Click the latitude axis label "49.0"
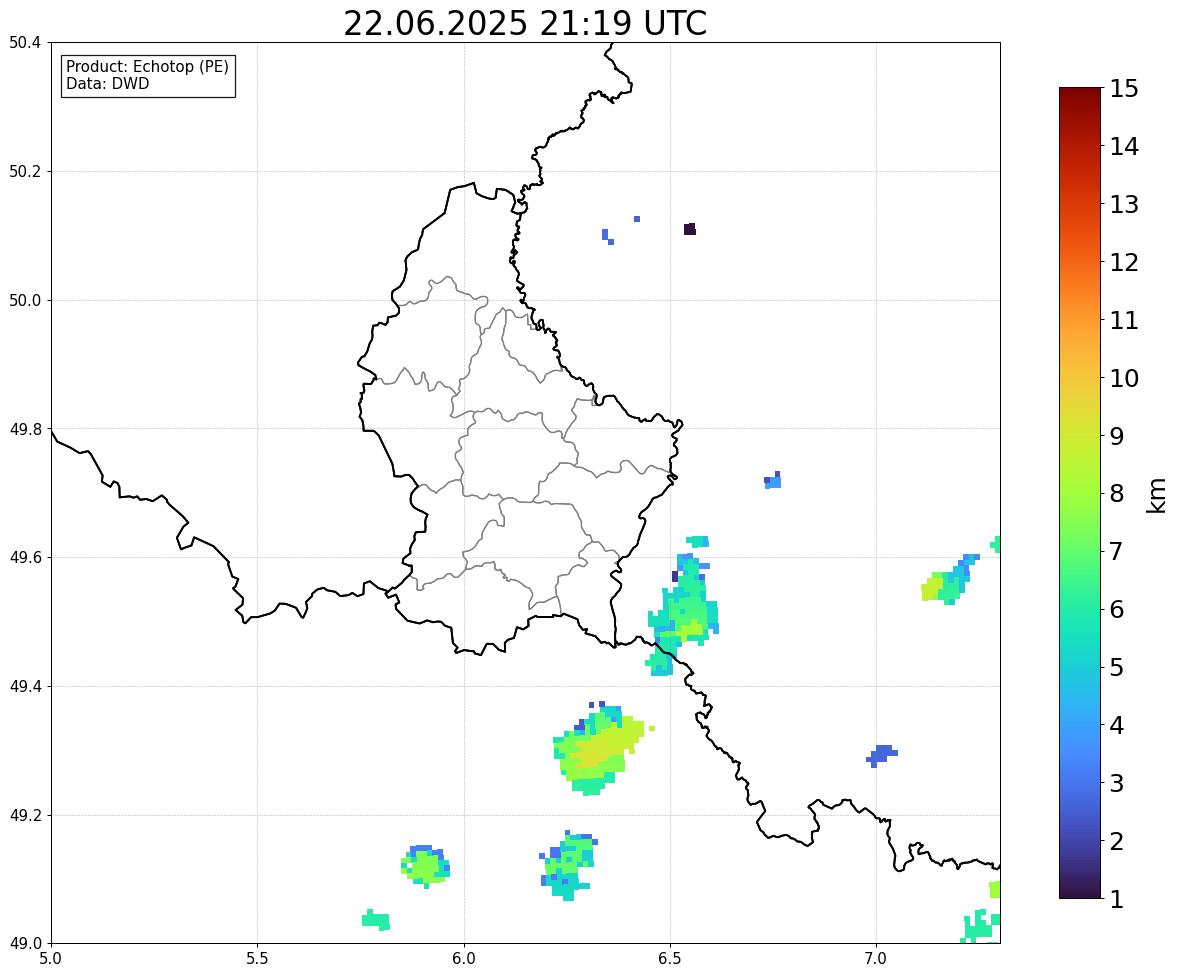This screenshot has height=976, width=1178. click(25, 944)
